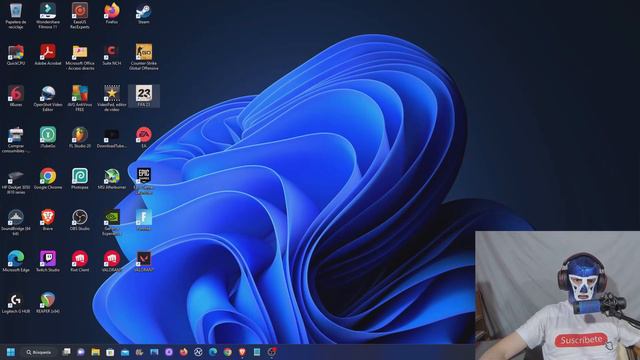Image resolution: width=640 pixels, height=360 pixels.
Task: Select the OpenShot Video Editor shortcut
Action: click(48, 98)
